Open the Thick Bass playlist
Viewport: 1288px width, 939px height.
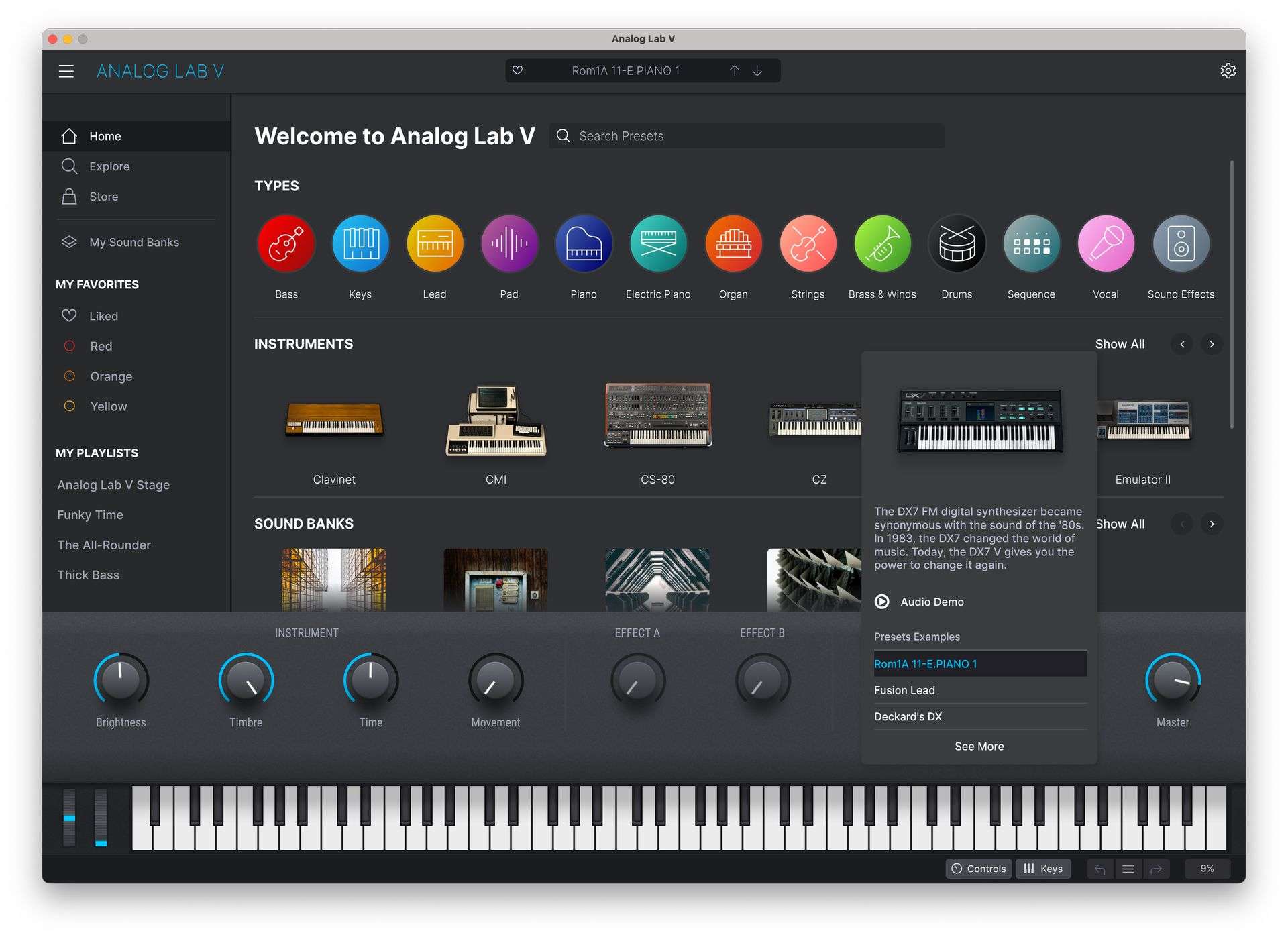[88, 575]
